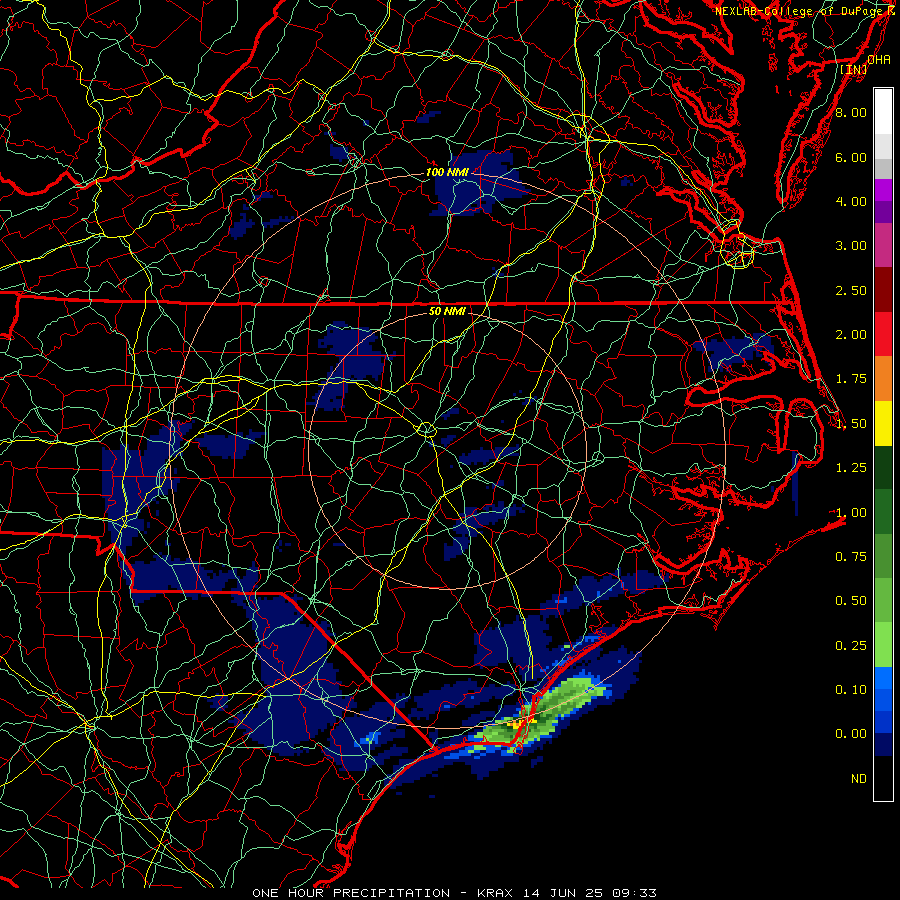Click the 0.75 legend value

click(851, 557)
